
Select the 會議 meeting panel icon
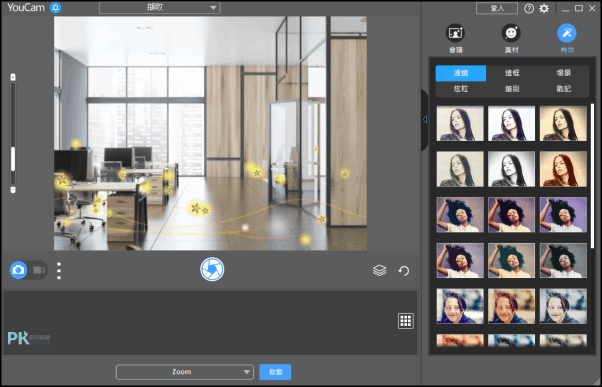pos(455,33)
